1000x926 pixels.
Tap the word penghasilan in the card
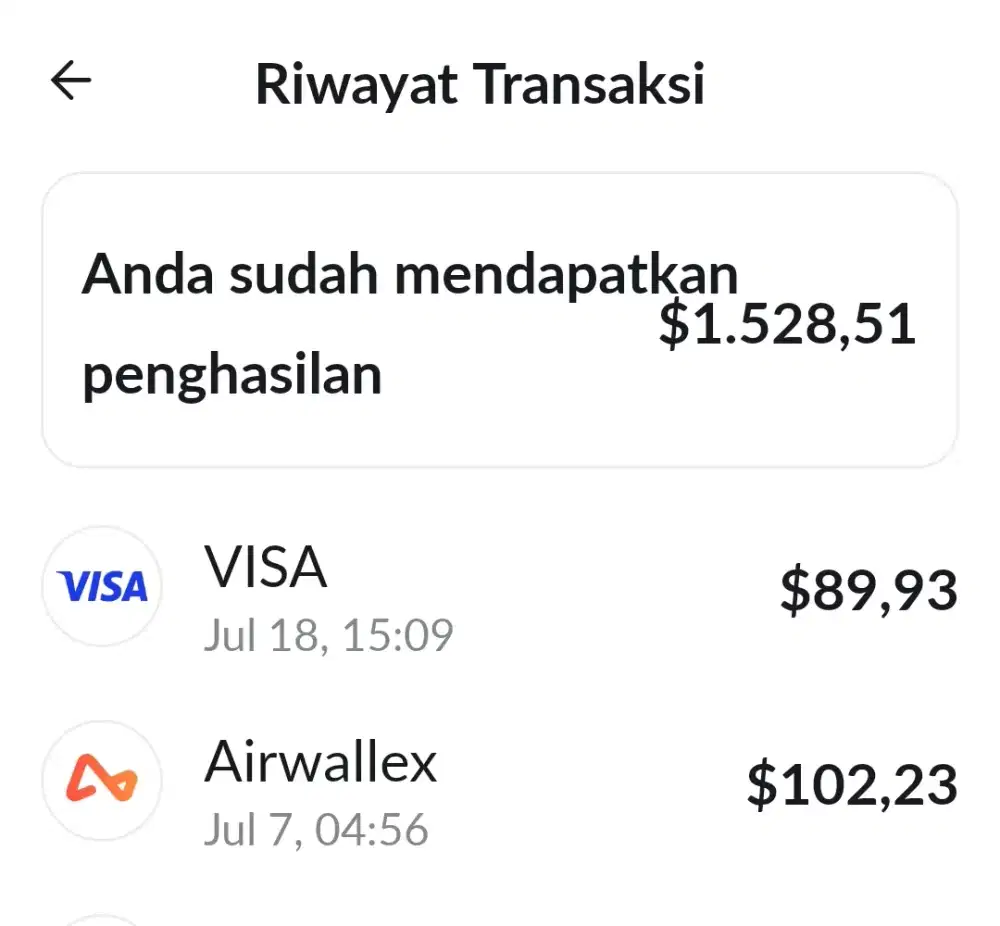(232, 376)
